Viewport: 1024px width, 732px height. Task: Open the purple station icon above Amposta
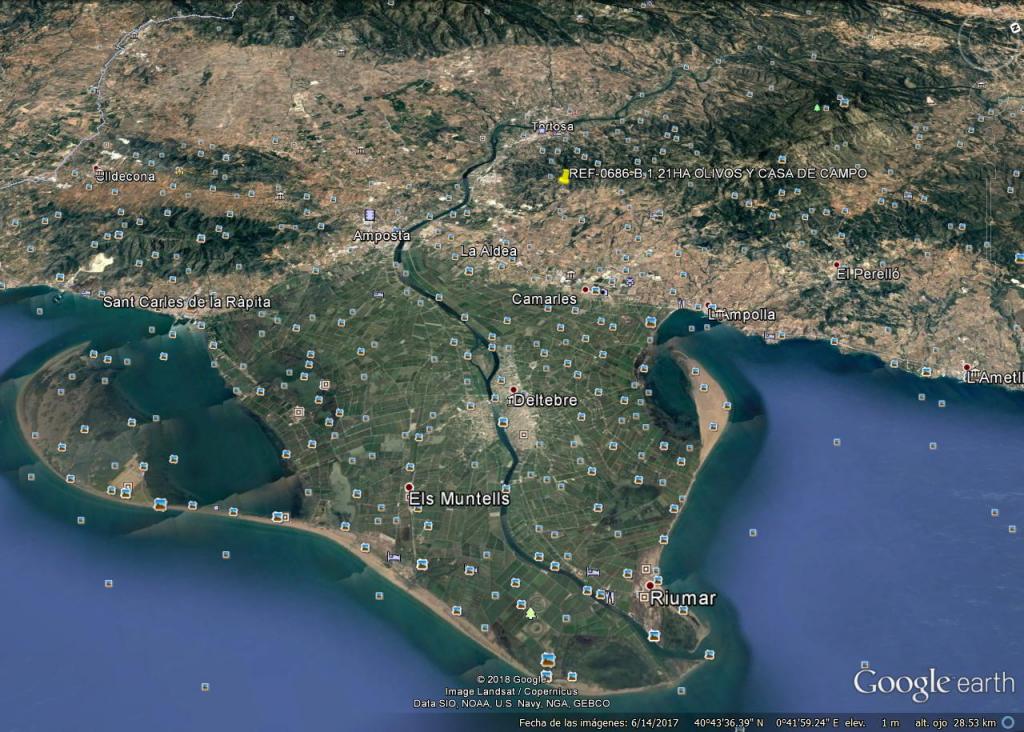(x=369, y=215)
